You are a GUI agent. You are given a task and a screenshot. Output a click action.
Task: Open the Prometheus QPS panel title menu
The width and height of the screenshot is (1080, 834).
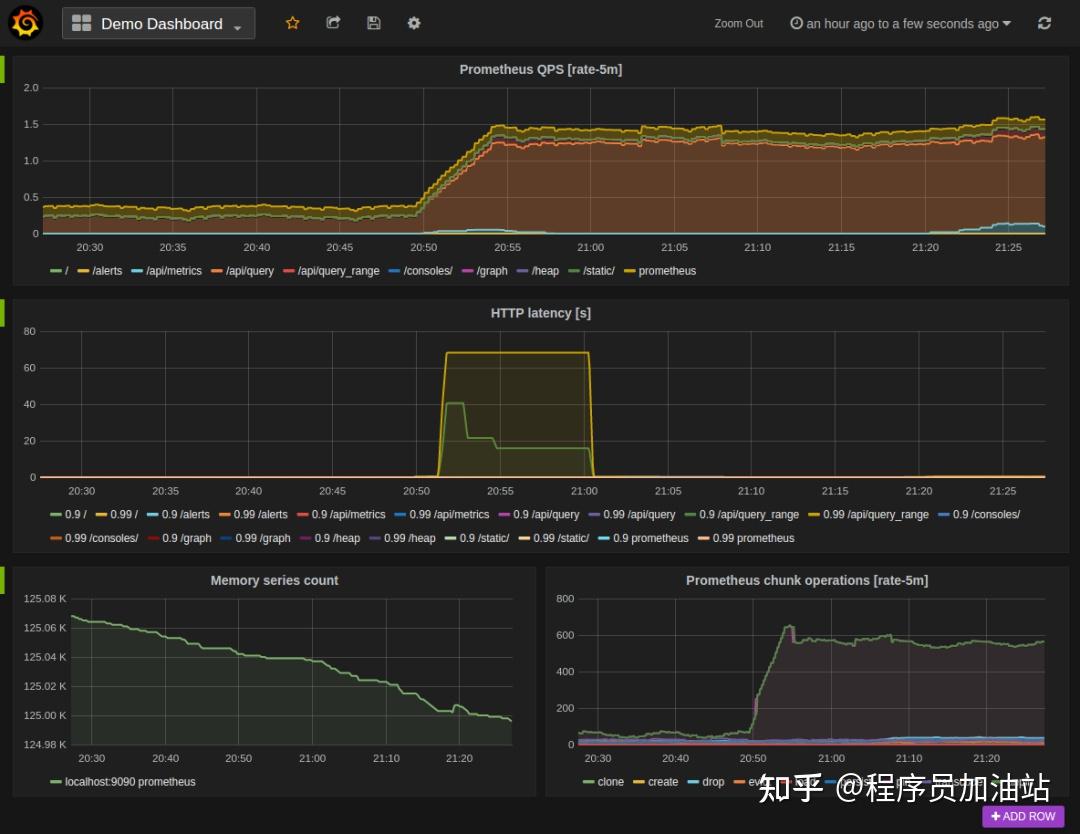tap(541, 70)
